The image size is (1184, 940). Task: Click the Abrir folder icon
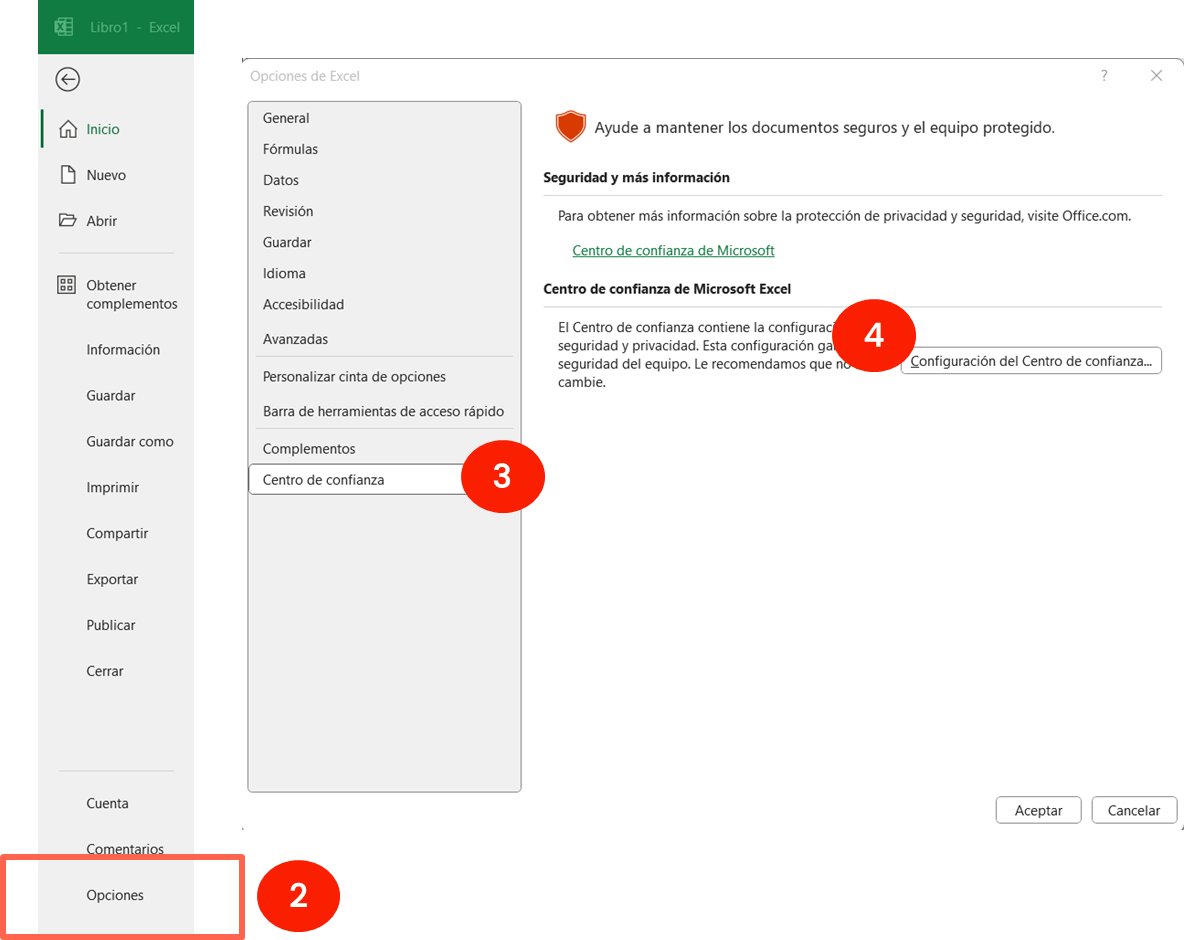coord(68,220)
